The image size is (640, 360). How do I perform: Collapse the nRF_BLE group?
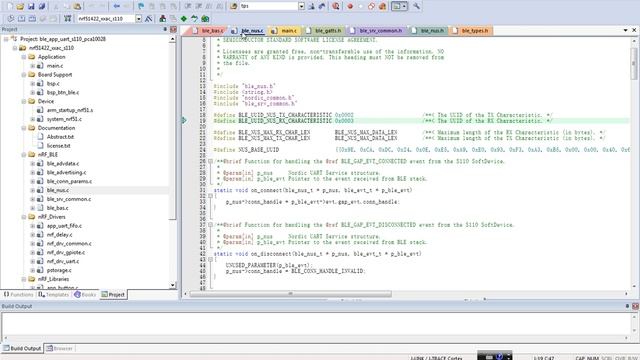click(x=24, y=155)
